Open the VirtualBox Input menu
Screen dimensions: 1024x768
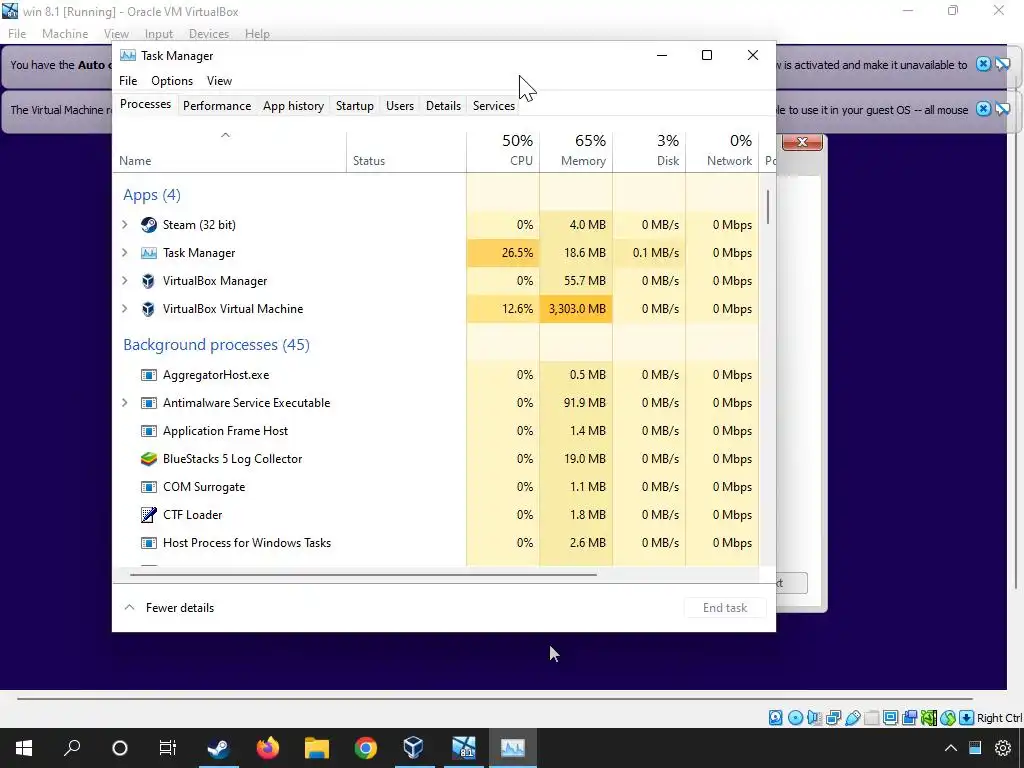[159, 34]
